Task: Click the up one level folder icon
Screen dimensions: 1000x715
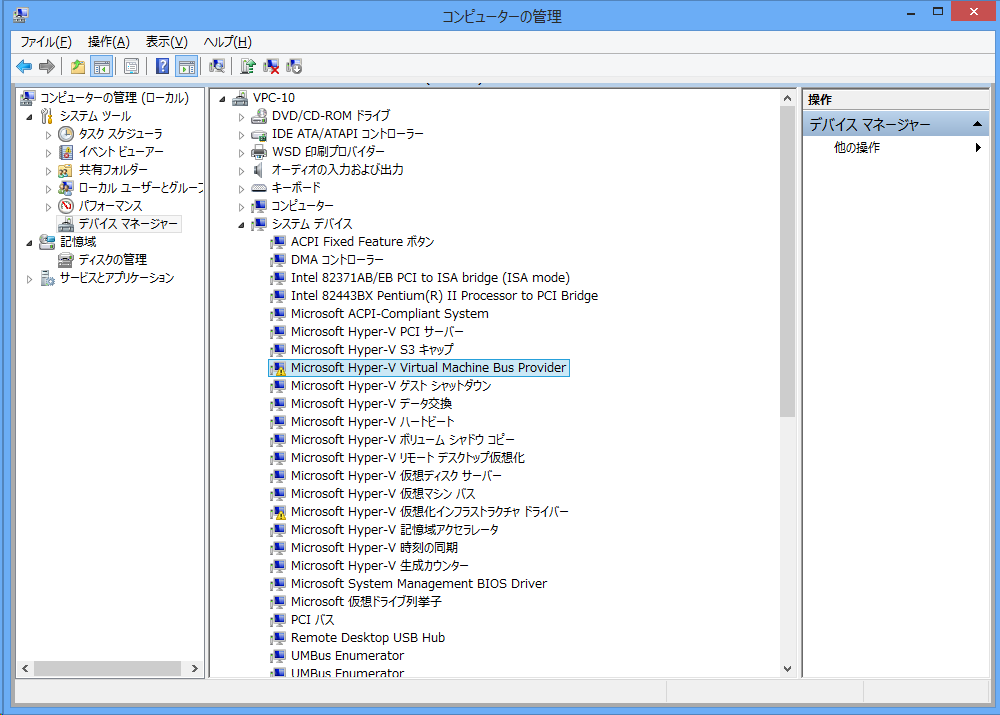Action: [78, 66]
